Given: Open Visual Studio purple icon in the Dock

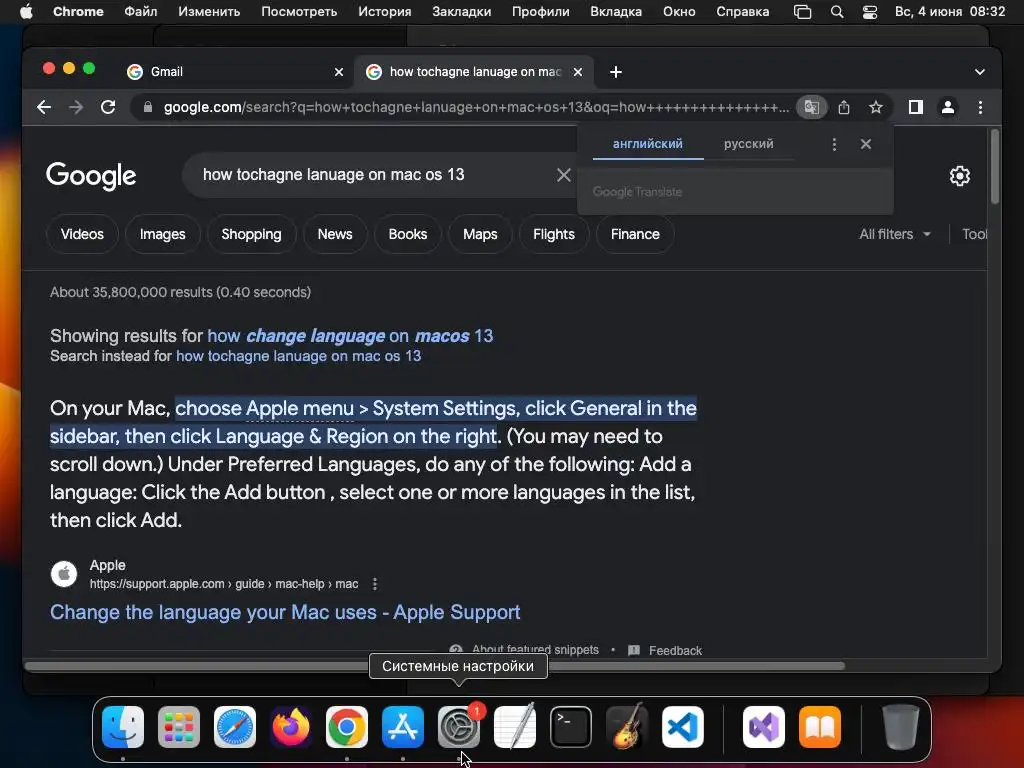Looking at the screenshot, I should (x=764, y=727).
